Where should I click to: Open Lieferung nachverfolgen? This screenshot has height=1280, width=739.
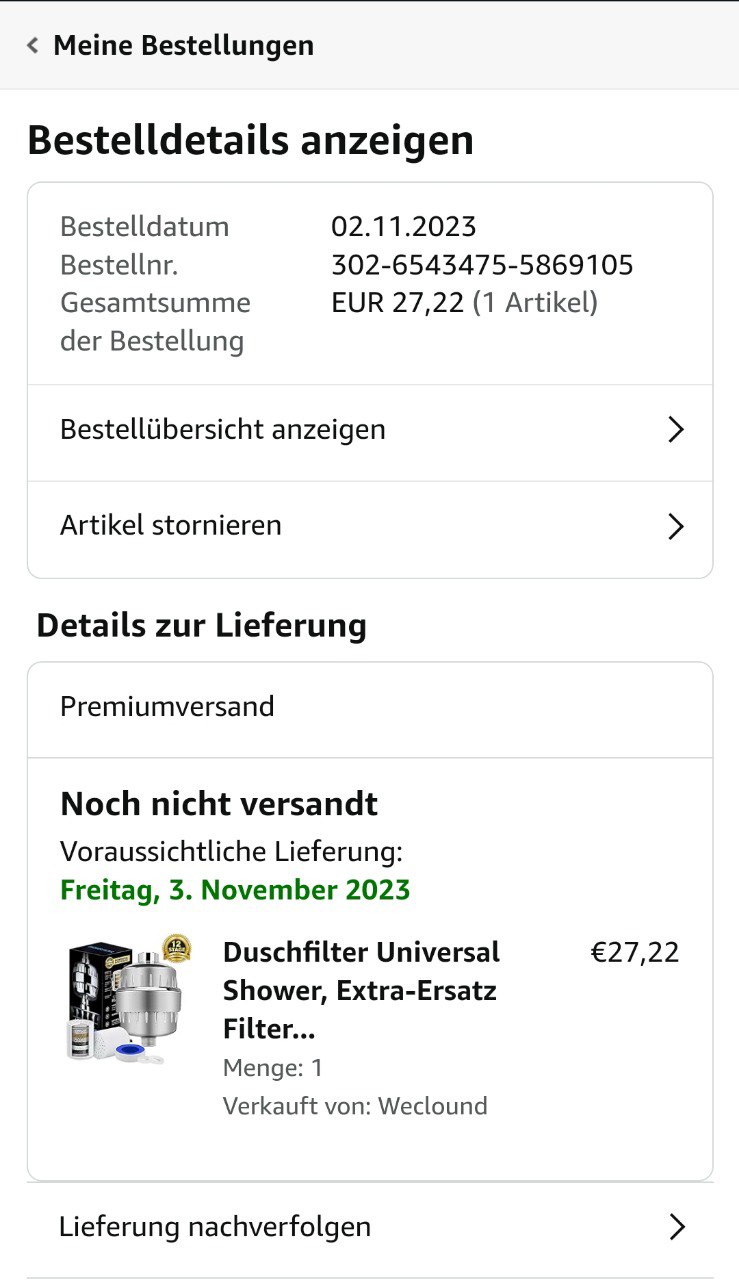tap(215, 1227)
